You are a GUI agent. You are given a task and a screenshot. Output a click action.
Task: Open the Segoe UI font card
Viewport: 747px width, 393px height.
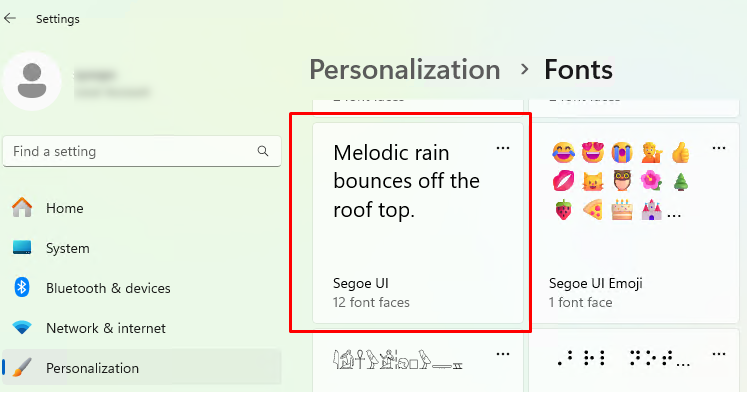418,223
